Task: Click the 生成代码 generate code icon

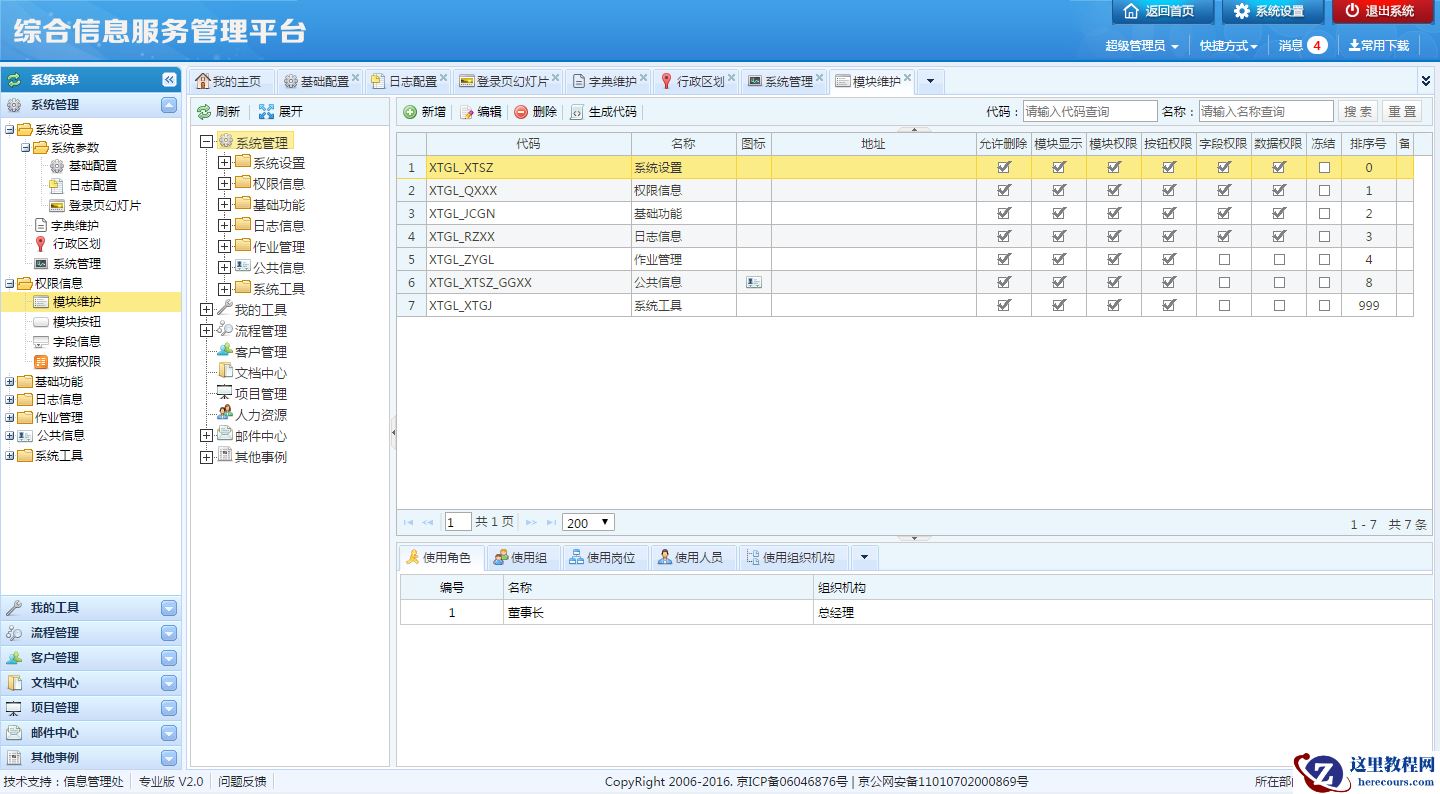Action: tap(577, 112)
